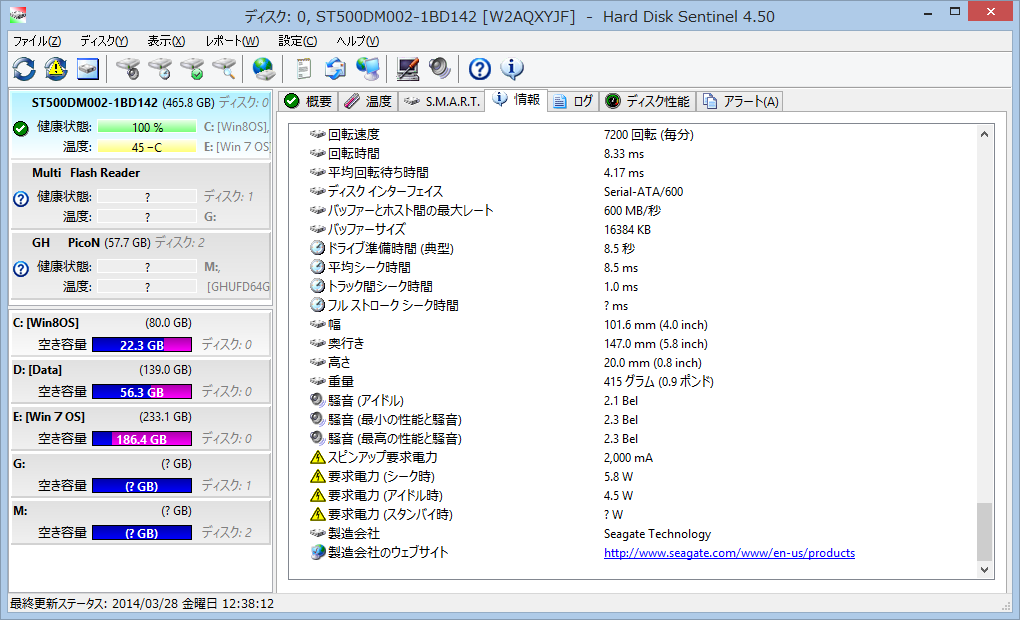Click the unknown status icon for GH PicoN
Viewport: 1020px width, 620px height.
click(21, 268)
